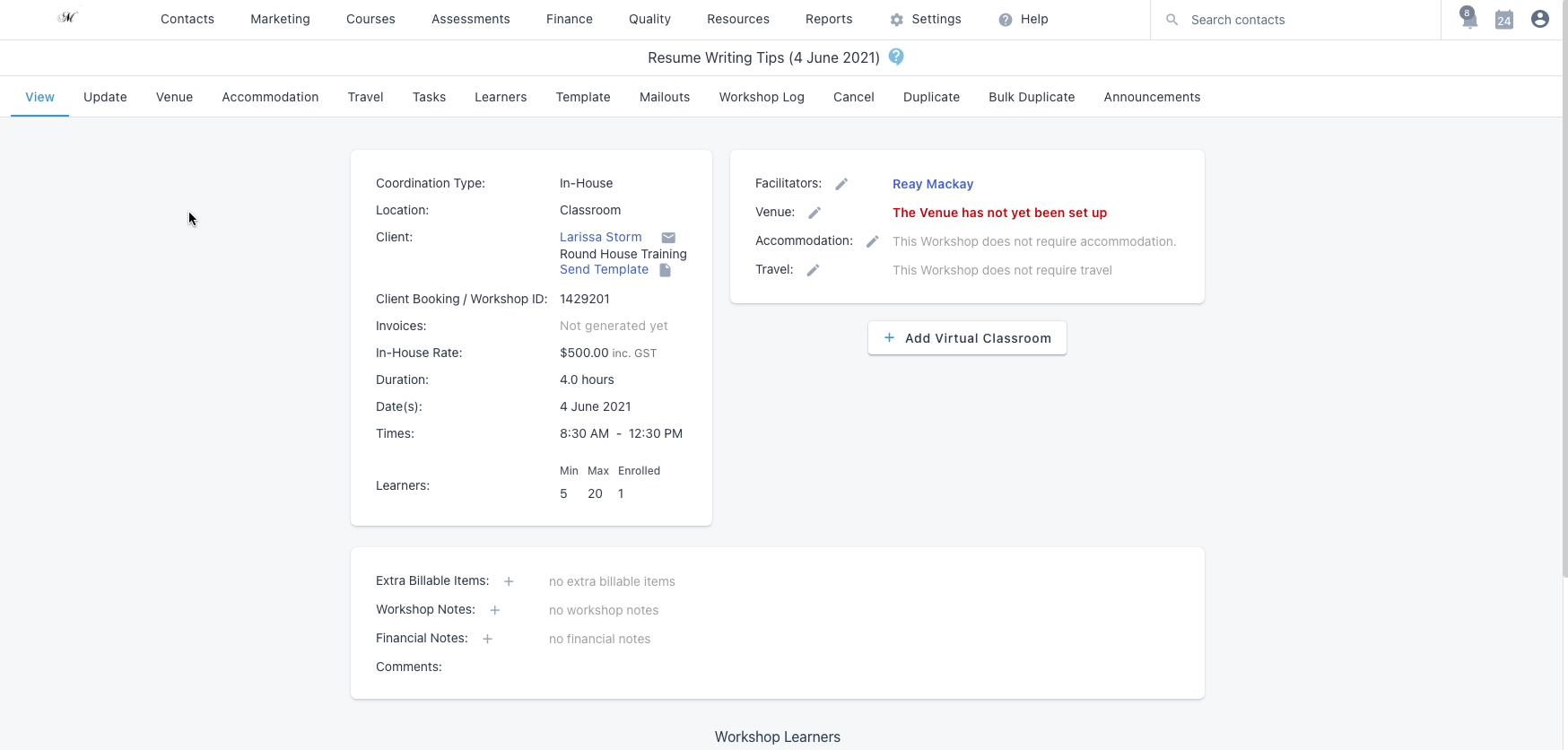Open the user account profile icon

pyautogui.click(x=1540, y=19)
